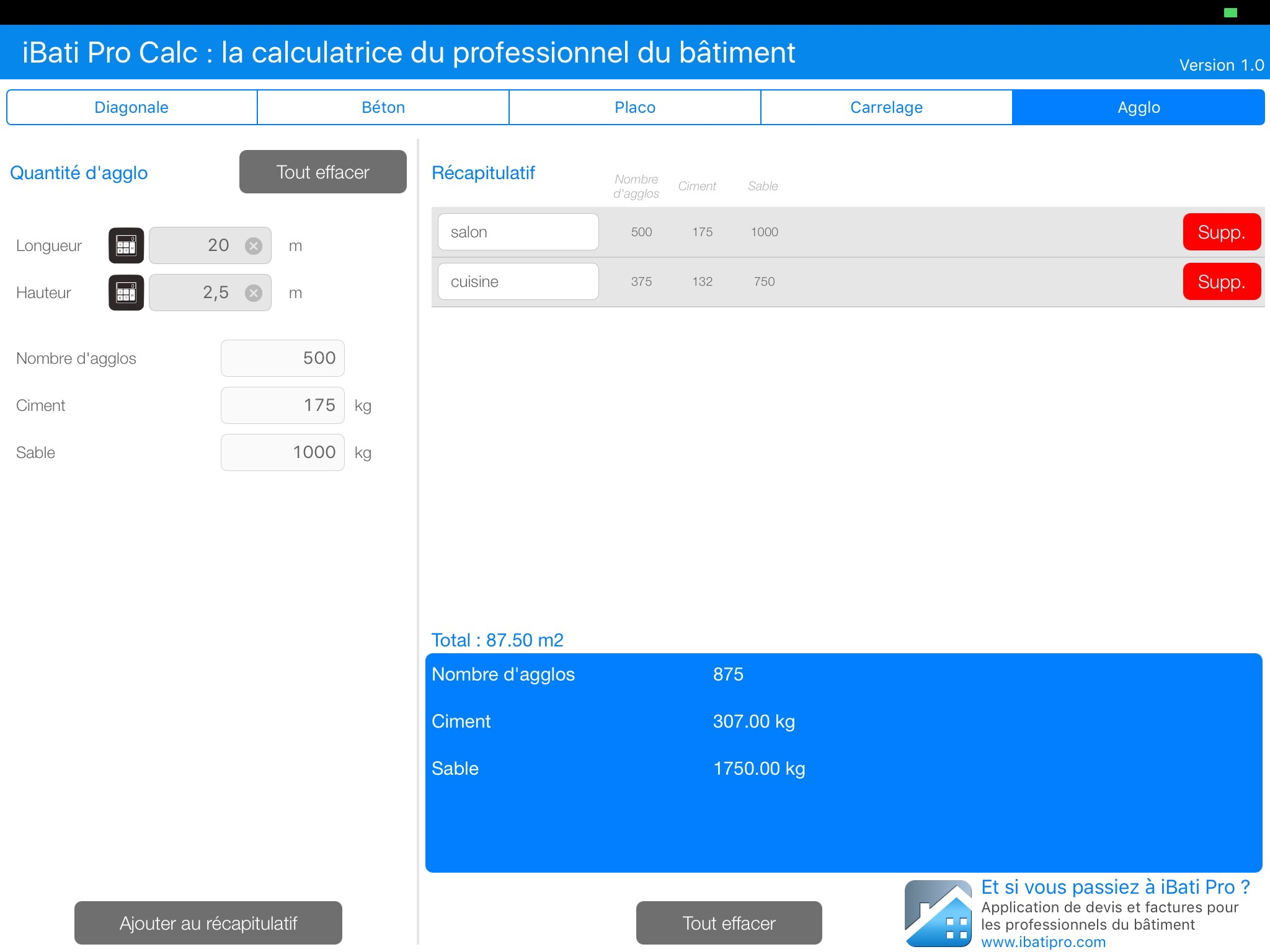The width and height of the screenshot is (1270, 952).
Task: Delete the cuisine row with Supp.
Action: point(1222,281)
